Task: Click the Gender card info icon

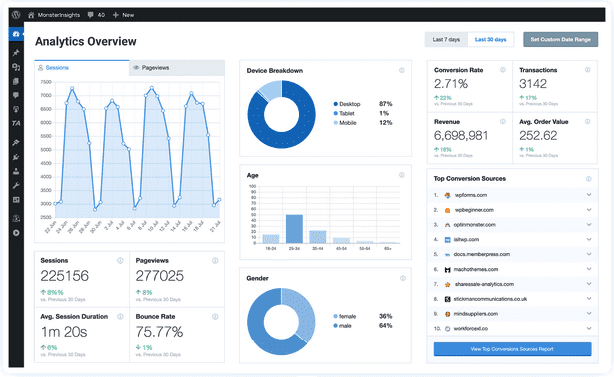Action: [403, 278]
